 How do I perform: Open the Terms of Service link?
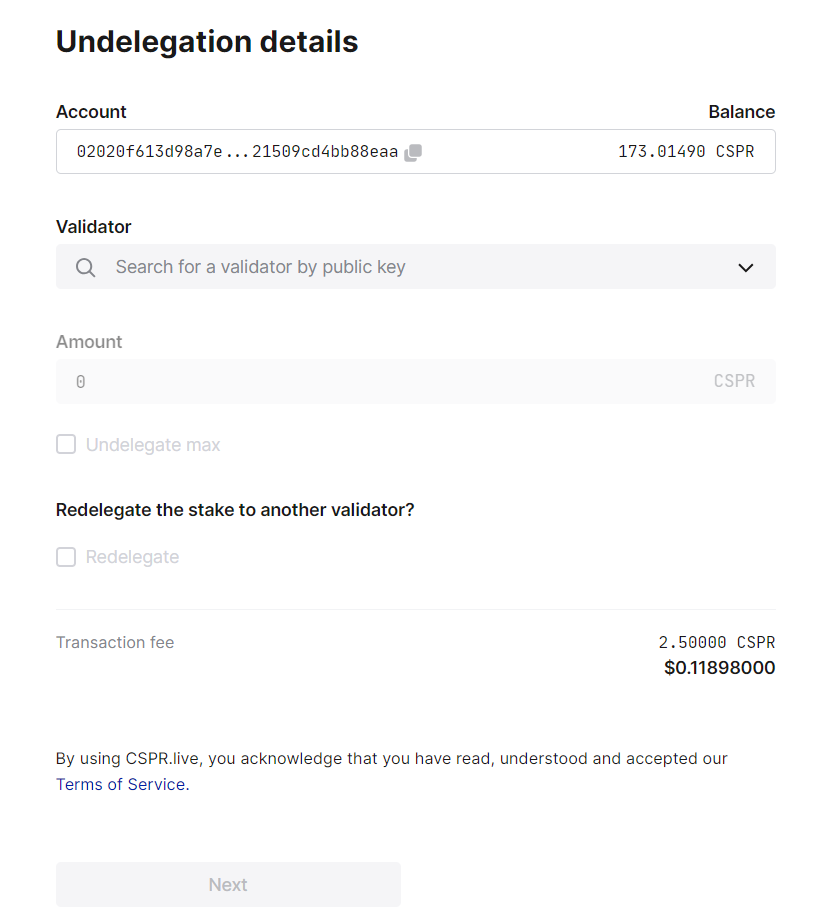pos(120,784)
